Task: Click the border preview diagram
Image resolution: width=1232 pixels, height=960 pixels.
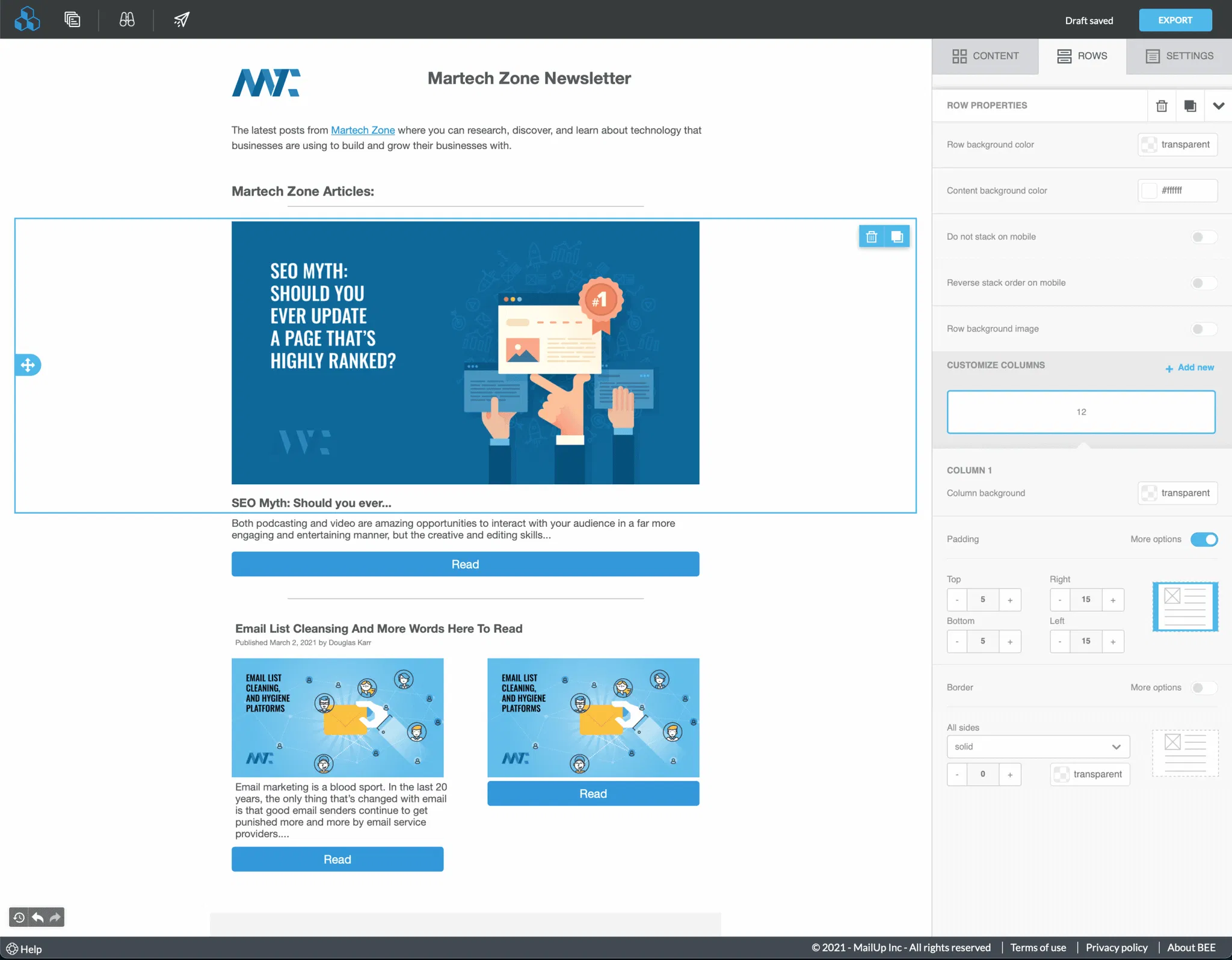Action: pyautogui.click(x=1185, y=754)
